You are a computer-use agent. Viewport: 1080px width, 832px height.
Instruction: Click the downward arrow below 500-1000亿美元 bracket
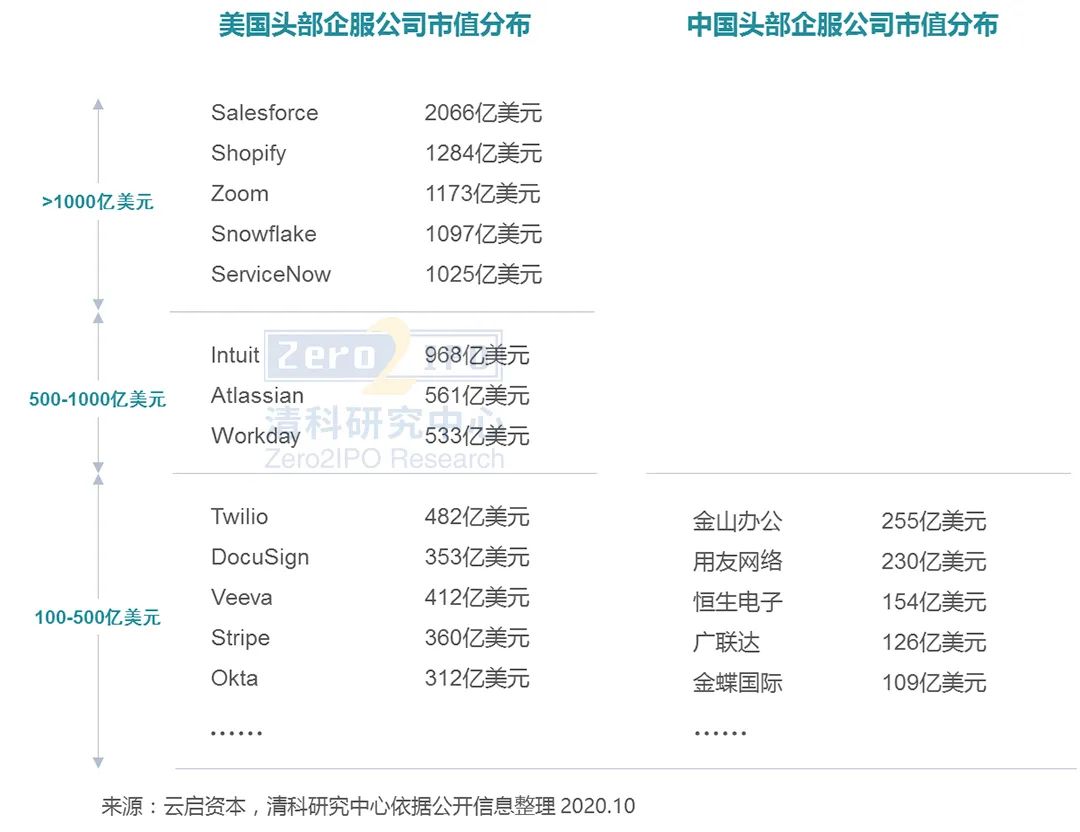[x=97, y=465]
